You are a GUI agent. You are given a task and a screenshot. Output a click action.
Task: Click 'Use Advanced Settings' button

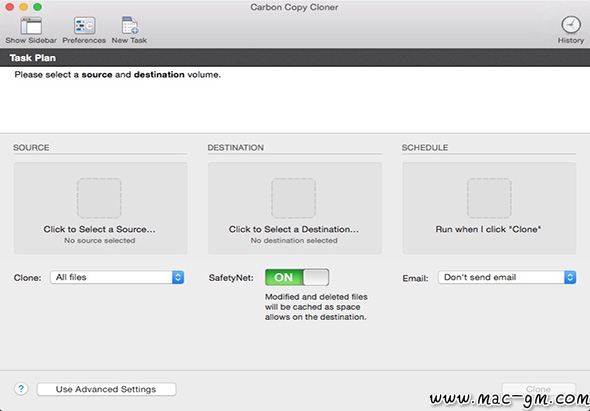pyautogui.click(x=106, y=389)
